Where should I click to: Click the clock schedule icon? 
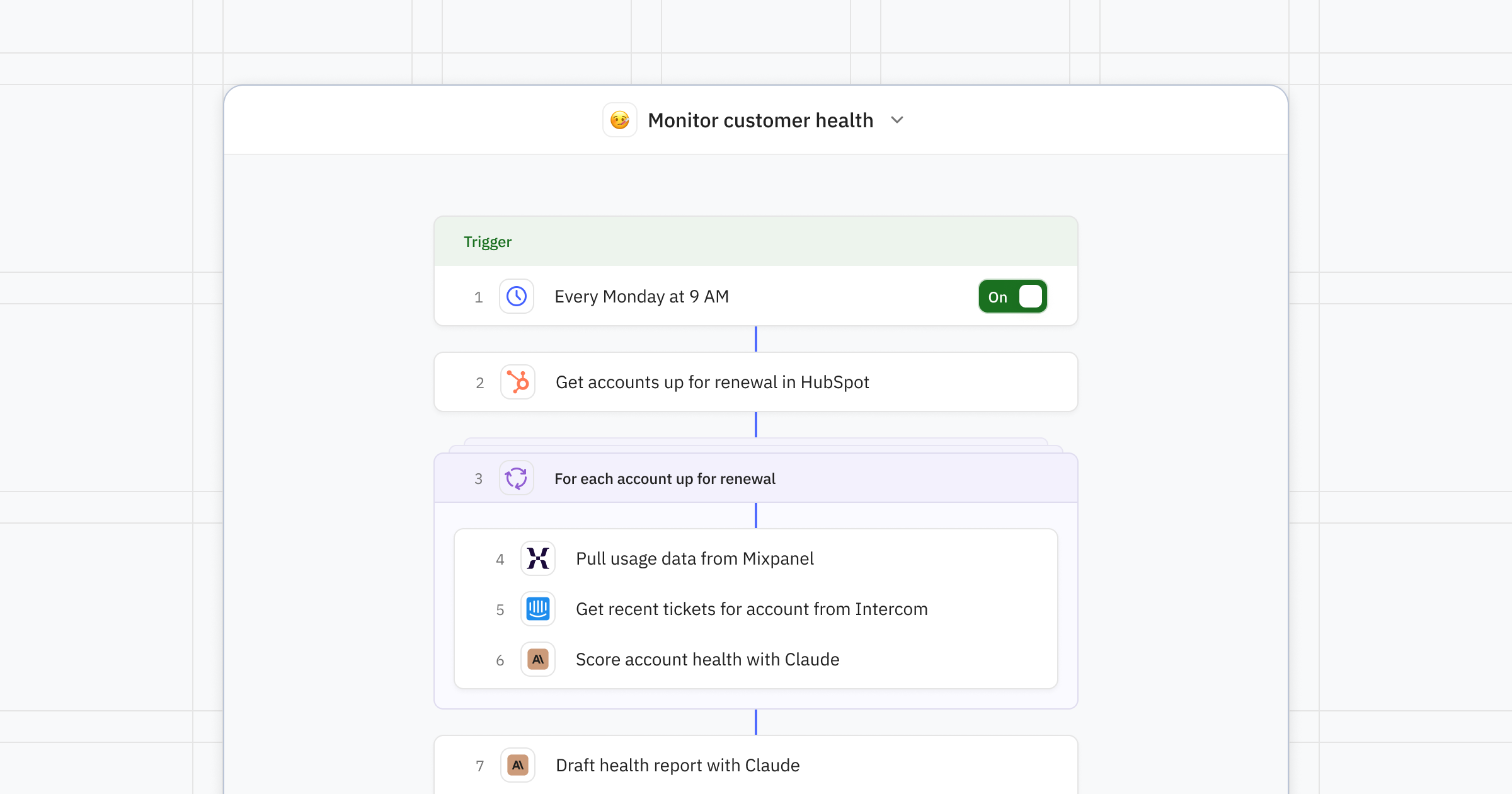point(517,296)
